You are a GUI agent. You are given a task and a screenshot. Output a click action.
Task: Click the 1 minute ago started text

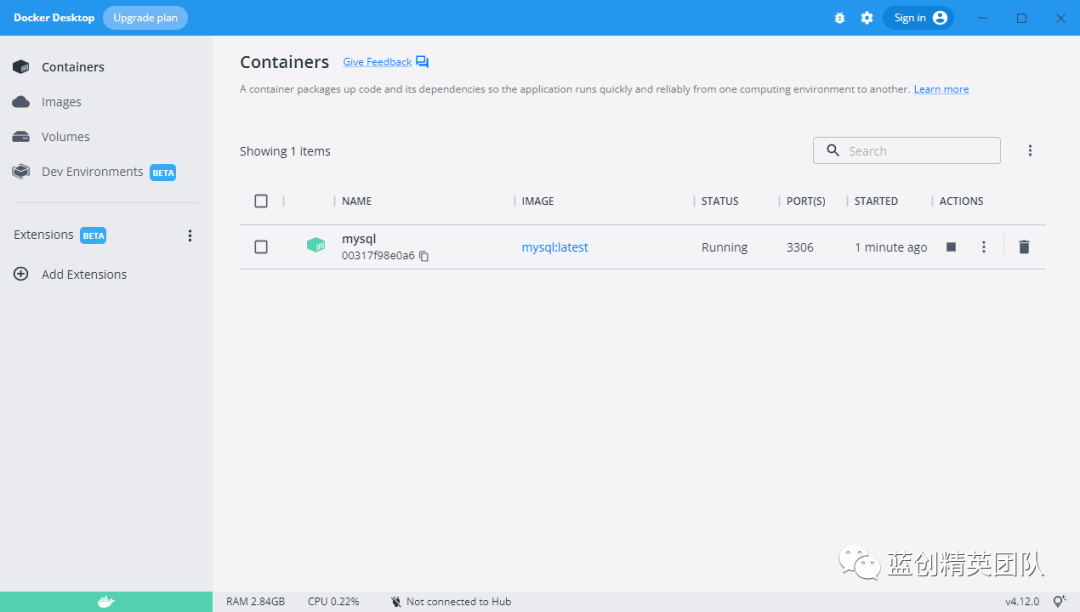(891, 247)
